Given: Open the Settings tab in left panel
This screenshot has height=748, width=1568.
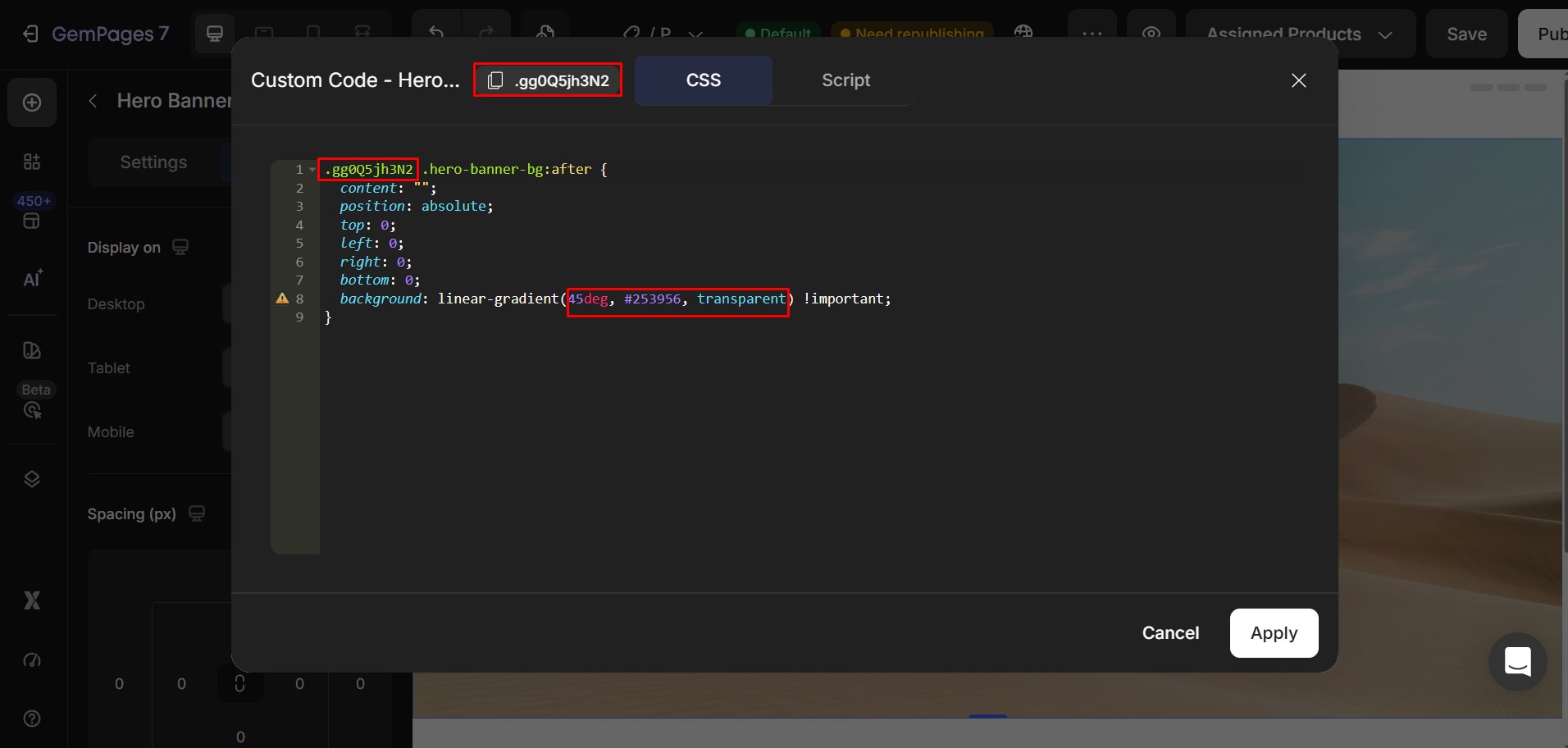Looking at the screenshot, I should [153, 162].
